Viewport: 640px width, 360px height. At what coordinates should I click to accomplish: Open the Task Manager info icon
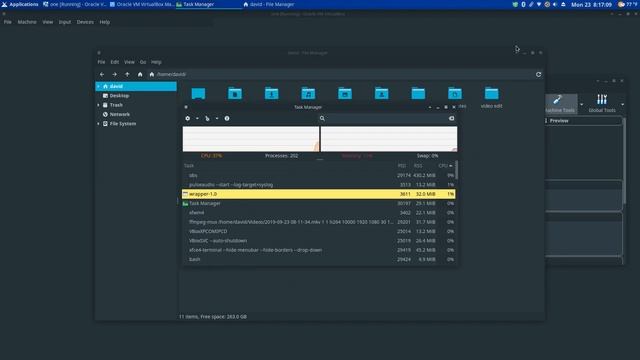[x=227, y=118]
